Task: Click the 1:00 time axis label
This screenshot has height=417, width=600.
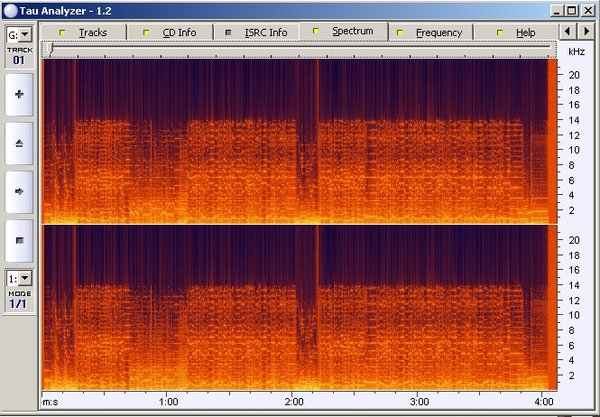Action: pyautogui.click(x=169, y=402)
